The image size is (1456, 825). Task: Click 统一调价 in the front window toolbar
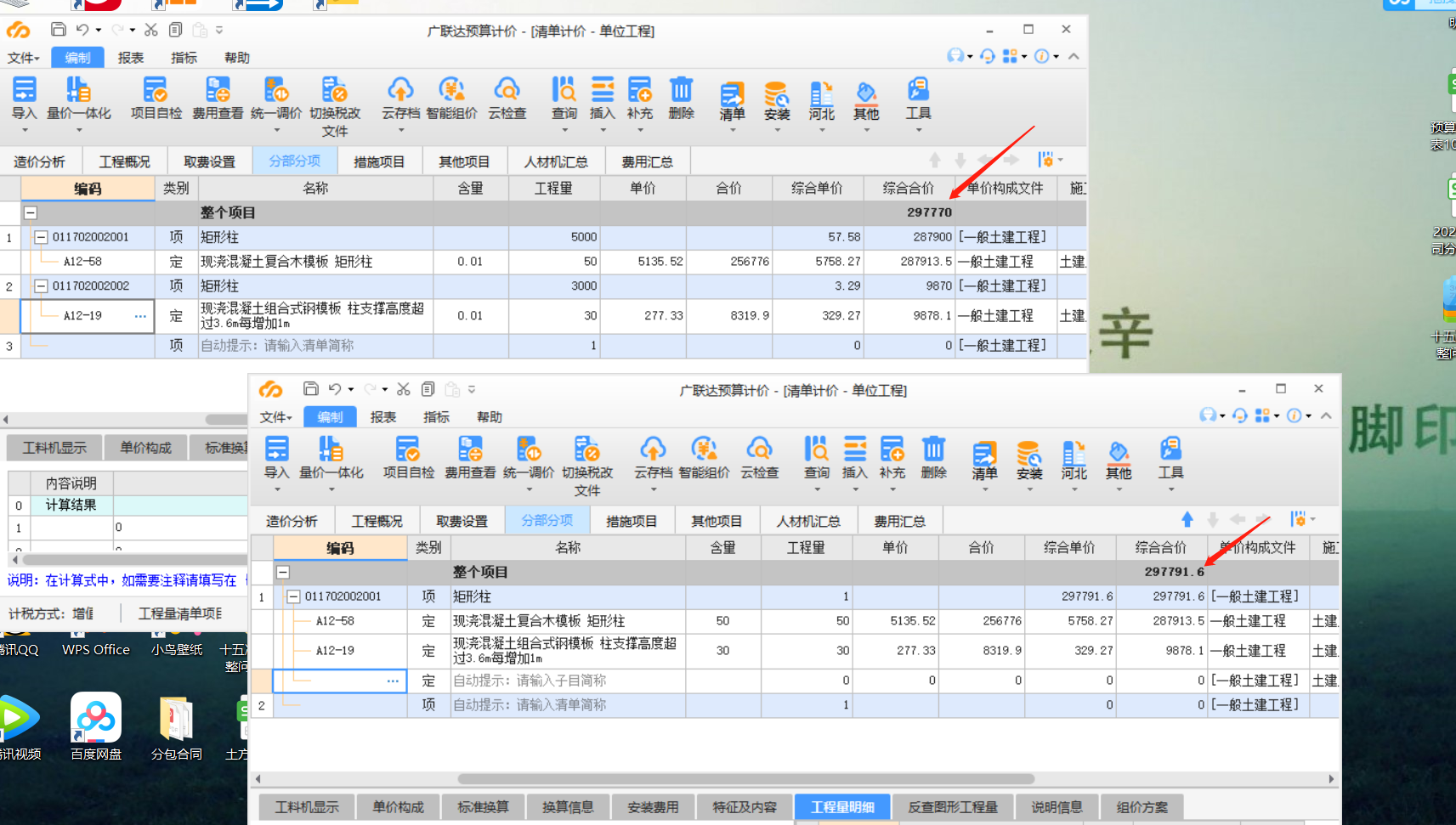click(528, 457)
